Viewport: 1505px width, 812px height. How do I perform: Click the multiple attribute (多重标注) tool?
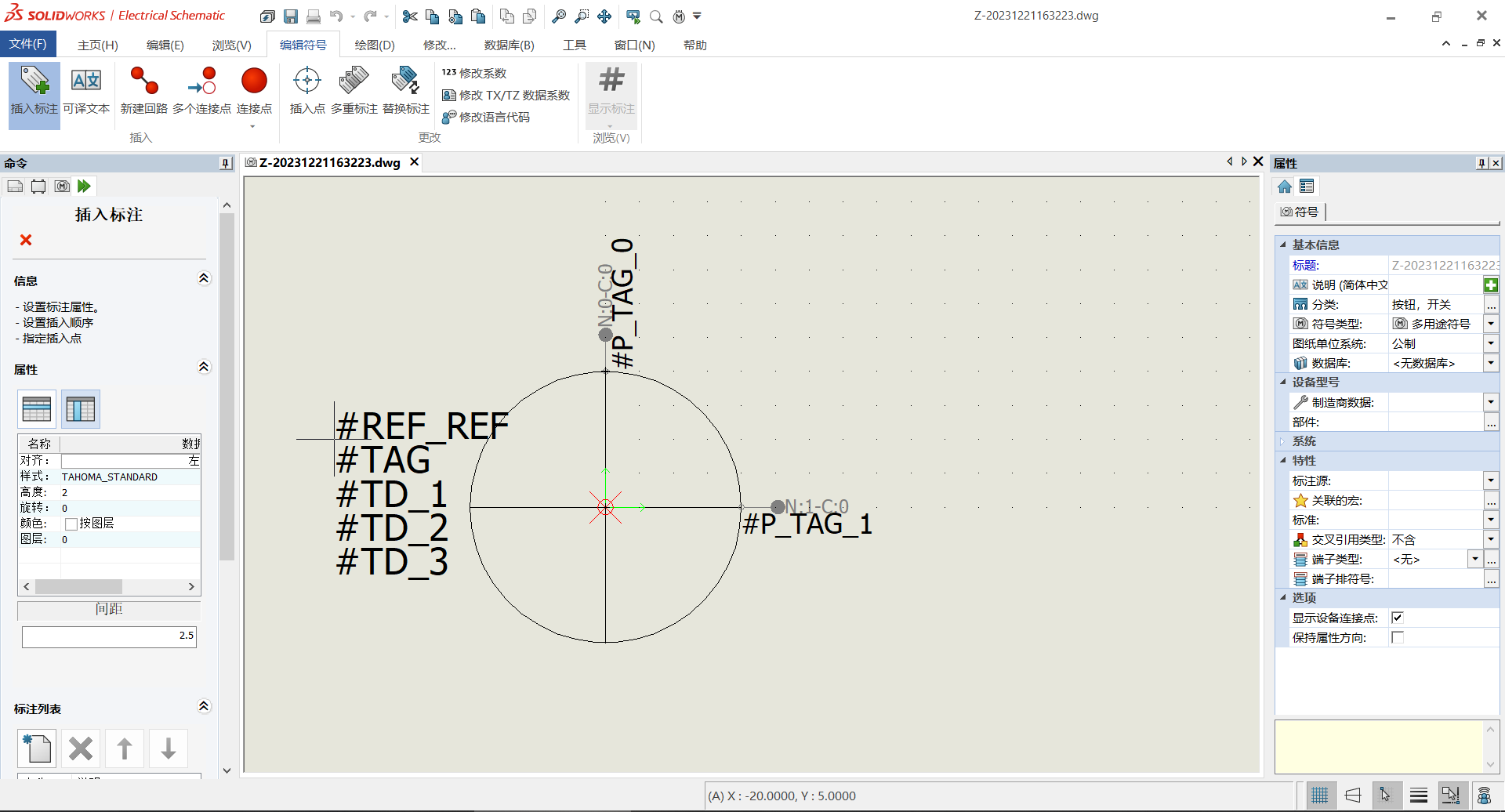(354, 91)
